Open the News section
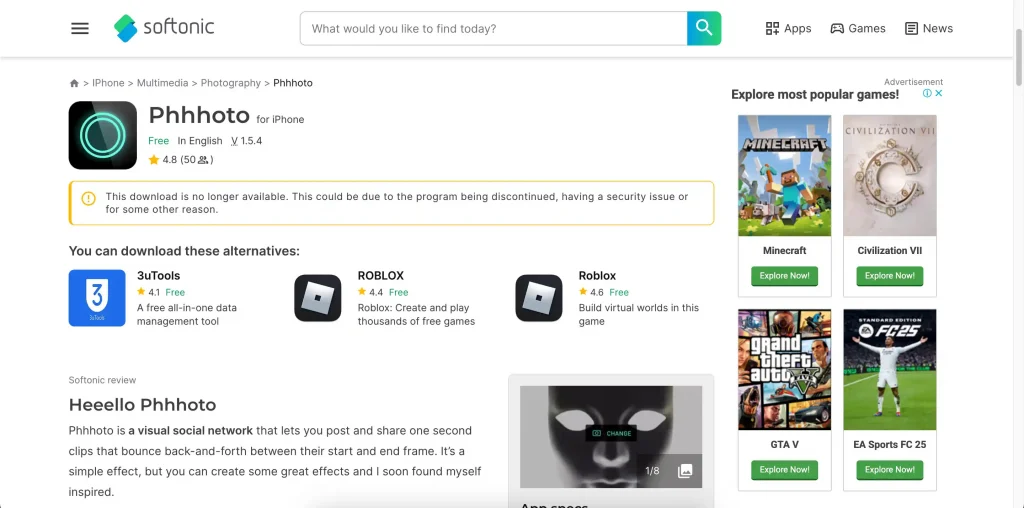Viewport: 1024px width, 508px height. [928, 29]
